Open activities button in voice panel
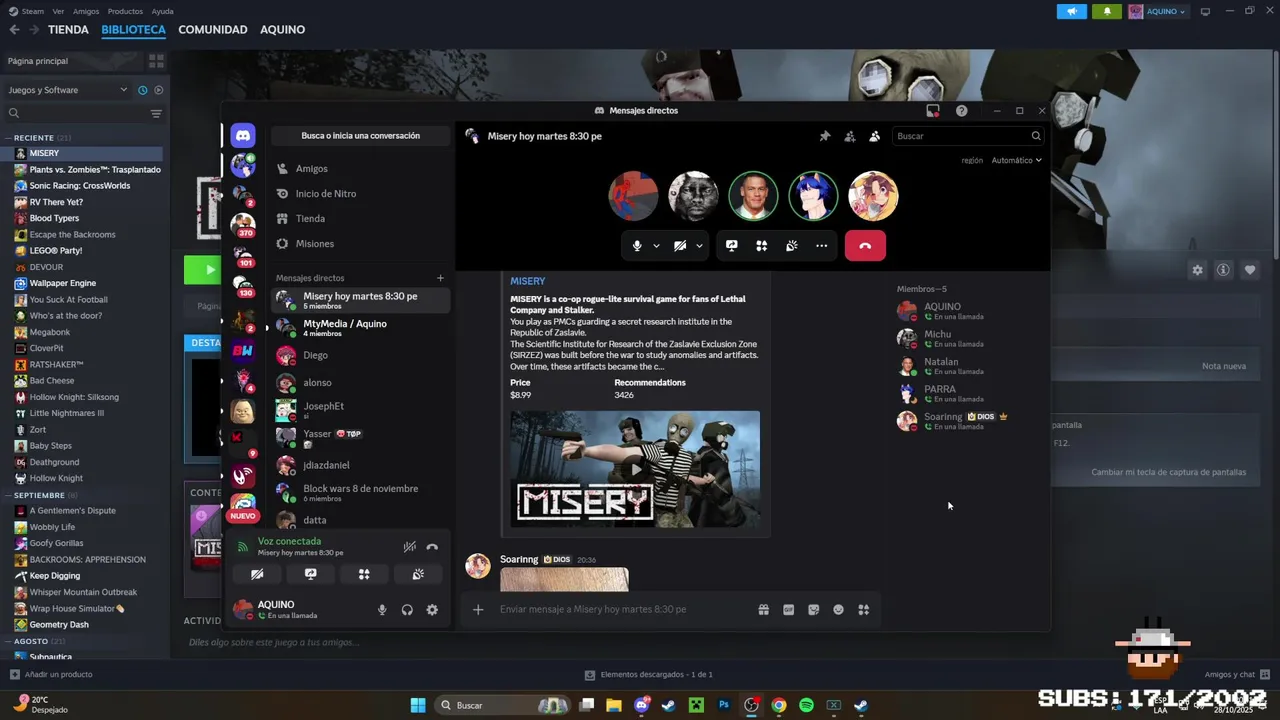The image size is (1280, 720). pos(364,574)
